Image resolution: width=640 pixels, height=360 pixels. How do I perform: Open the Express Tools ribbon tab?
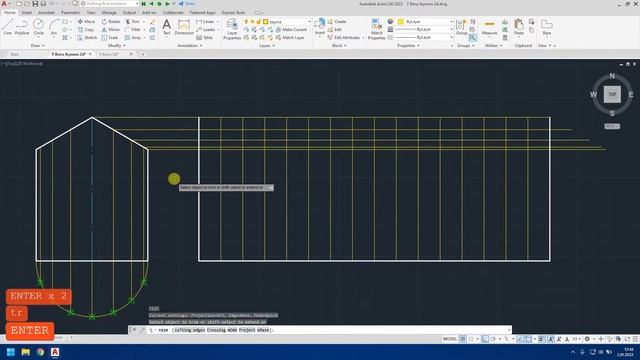tap(233, 13)
